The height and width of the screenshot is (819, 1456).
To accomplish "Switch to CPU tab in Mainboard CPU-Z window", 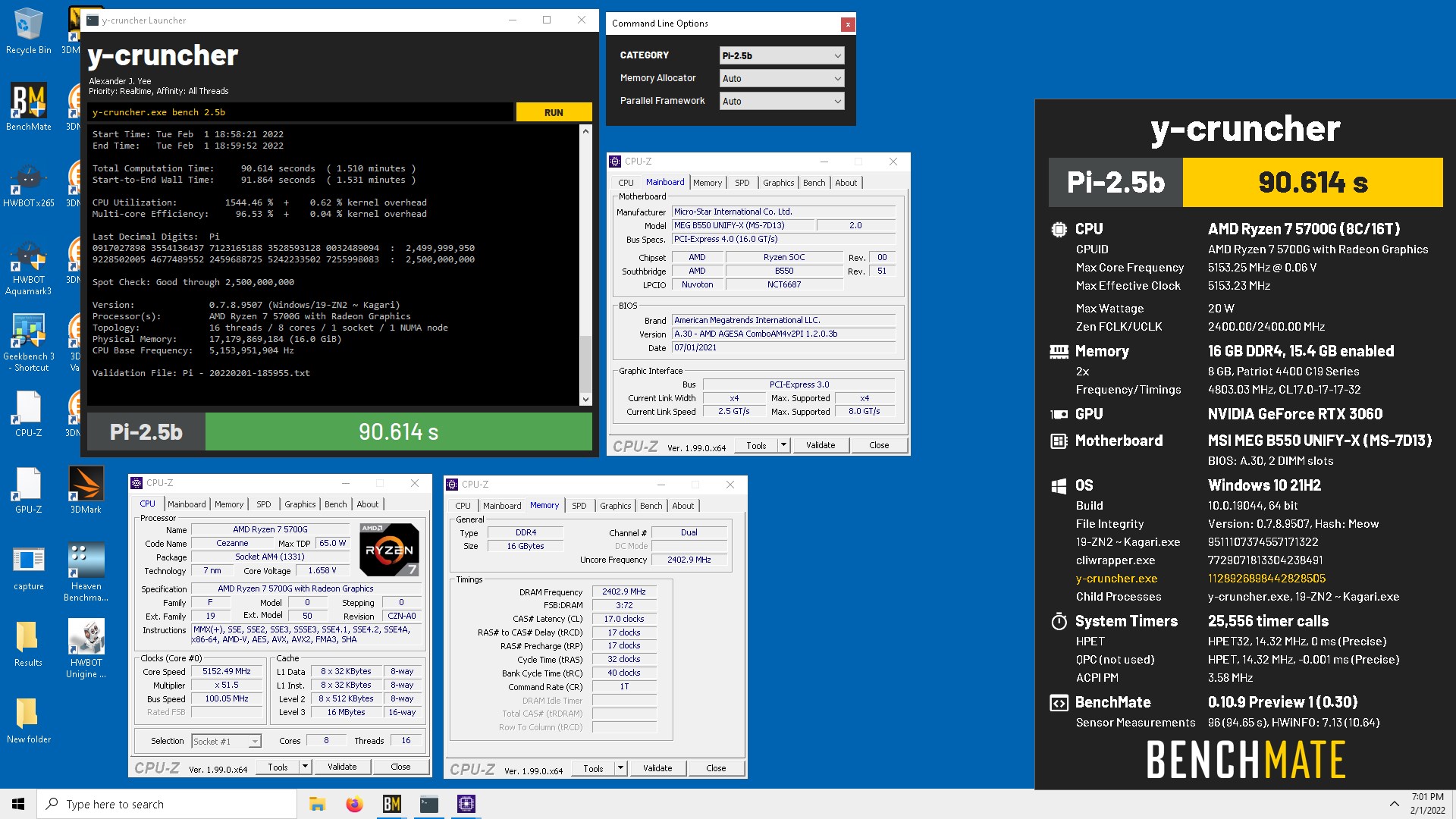I will click(x=626, y=183).
